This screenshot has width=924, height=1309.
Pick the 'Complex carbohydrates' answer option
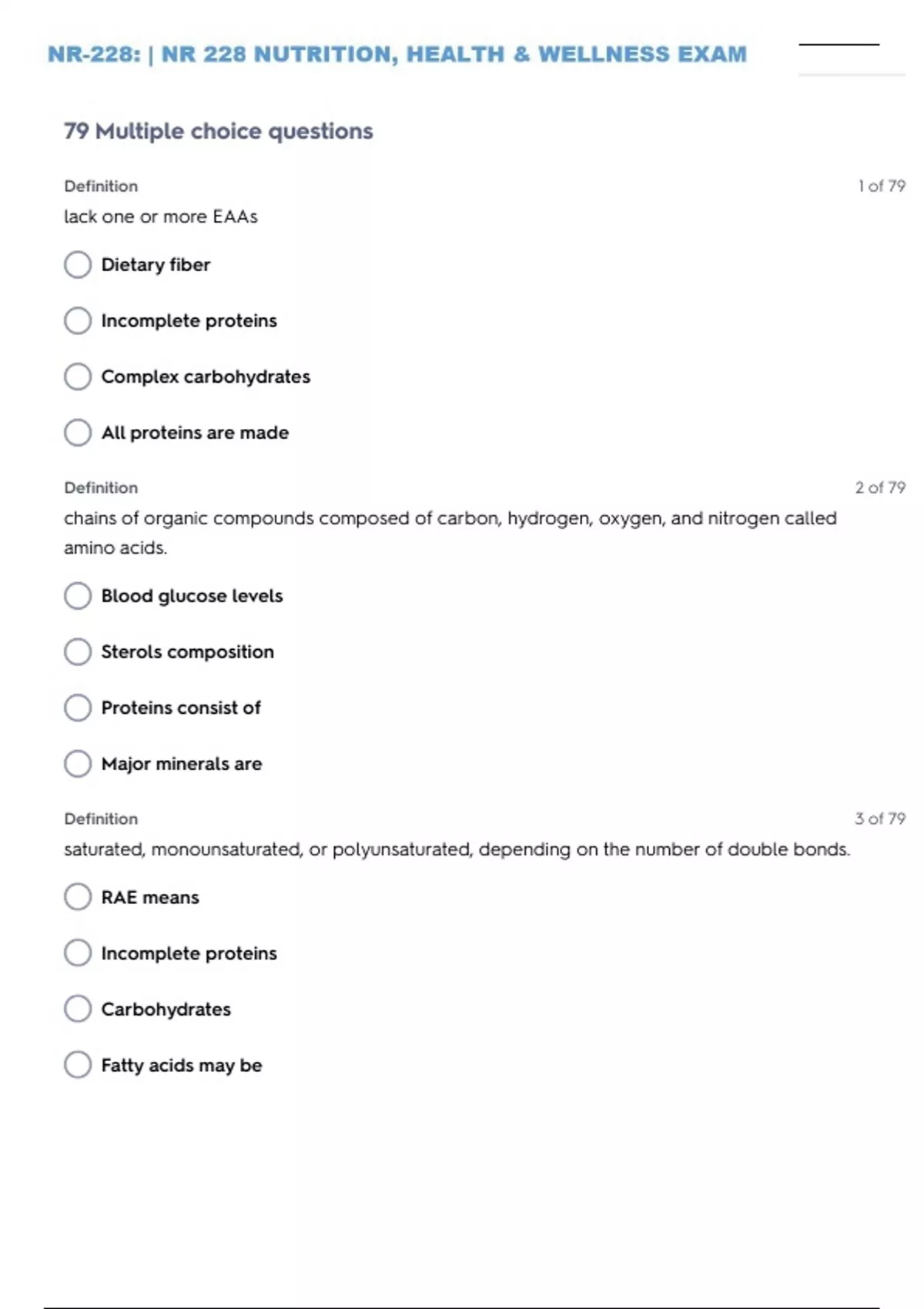point(78,377)
